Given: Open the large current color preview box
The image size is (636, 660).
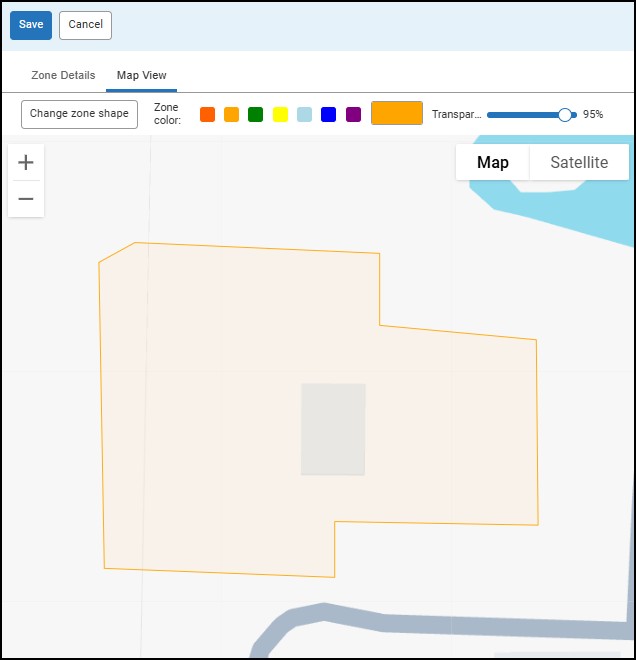Looking at the screenshot, I should (x=397, y=114).
